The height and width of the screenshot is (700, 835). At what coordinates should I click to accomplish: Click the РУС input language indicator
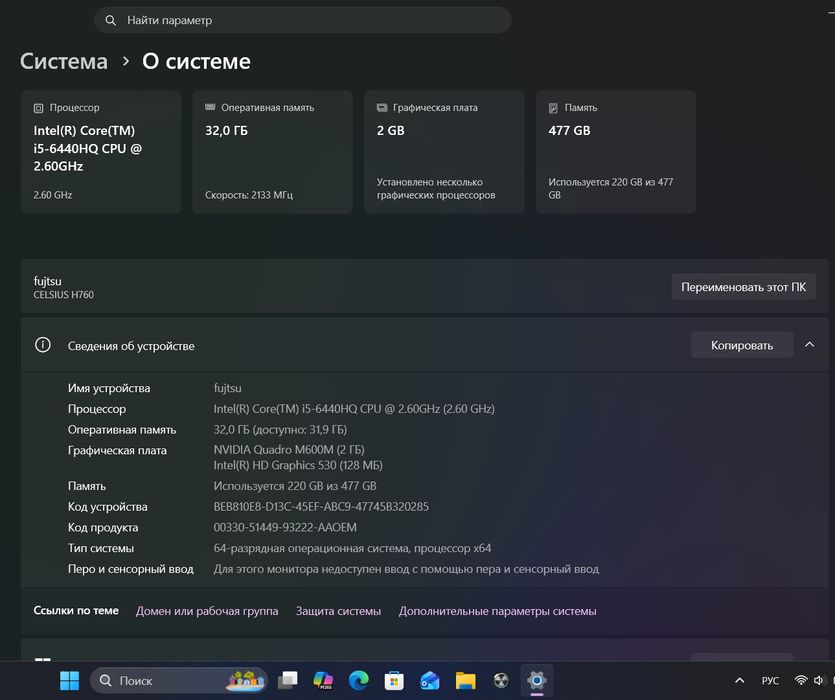[770, 680]
